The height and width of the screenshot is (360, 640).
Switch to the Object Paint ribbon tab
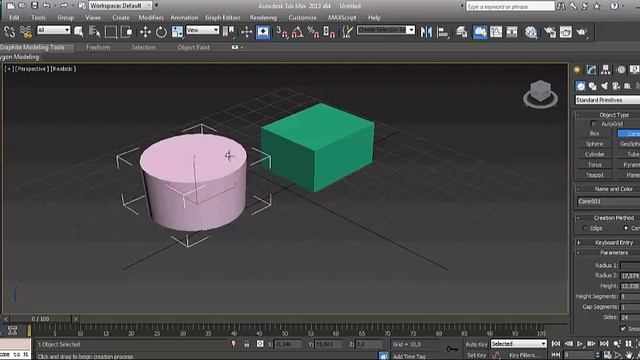point(193,47)
